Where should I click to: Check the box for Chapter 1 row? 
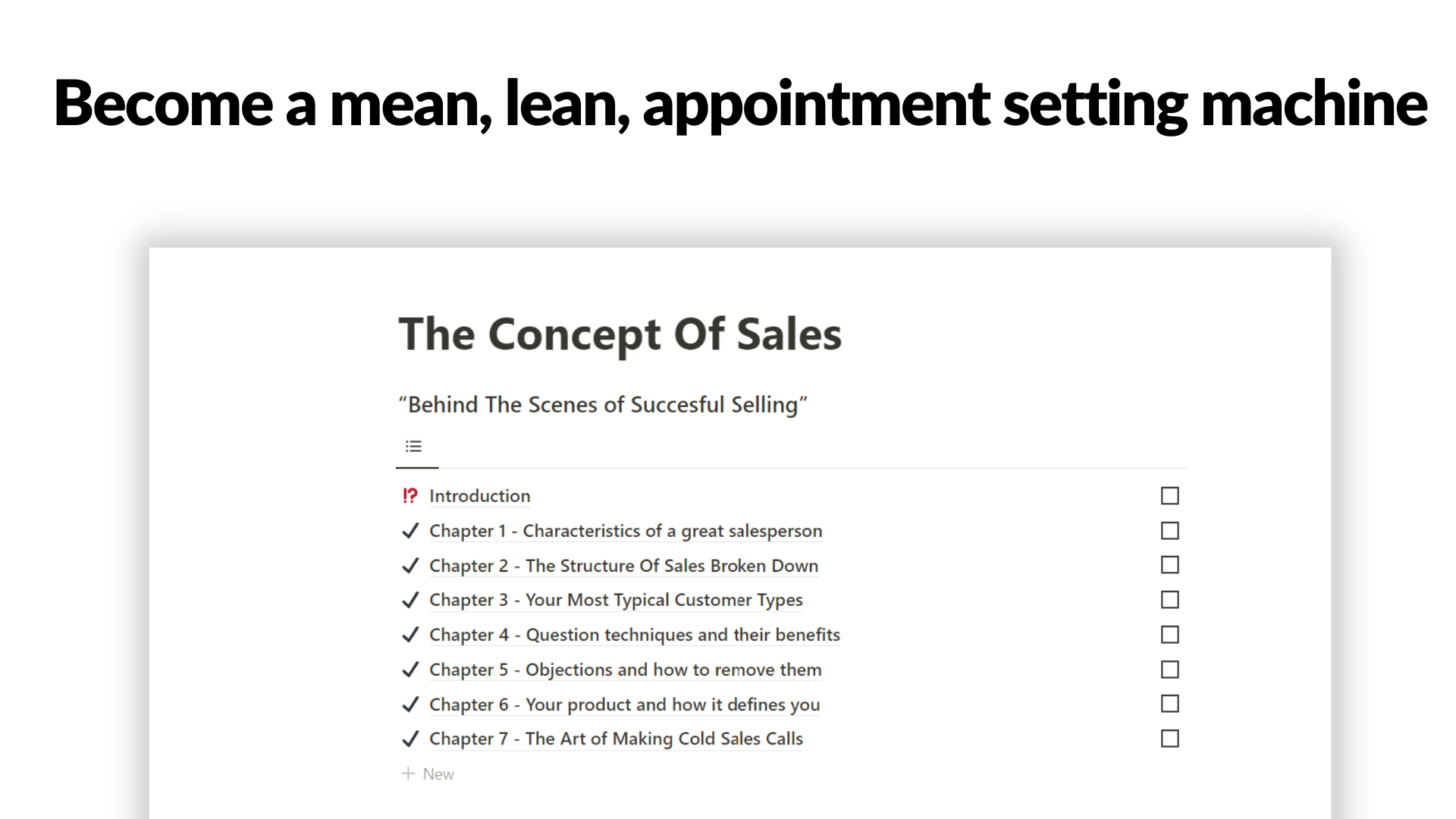point(1170,531)
